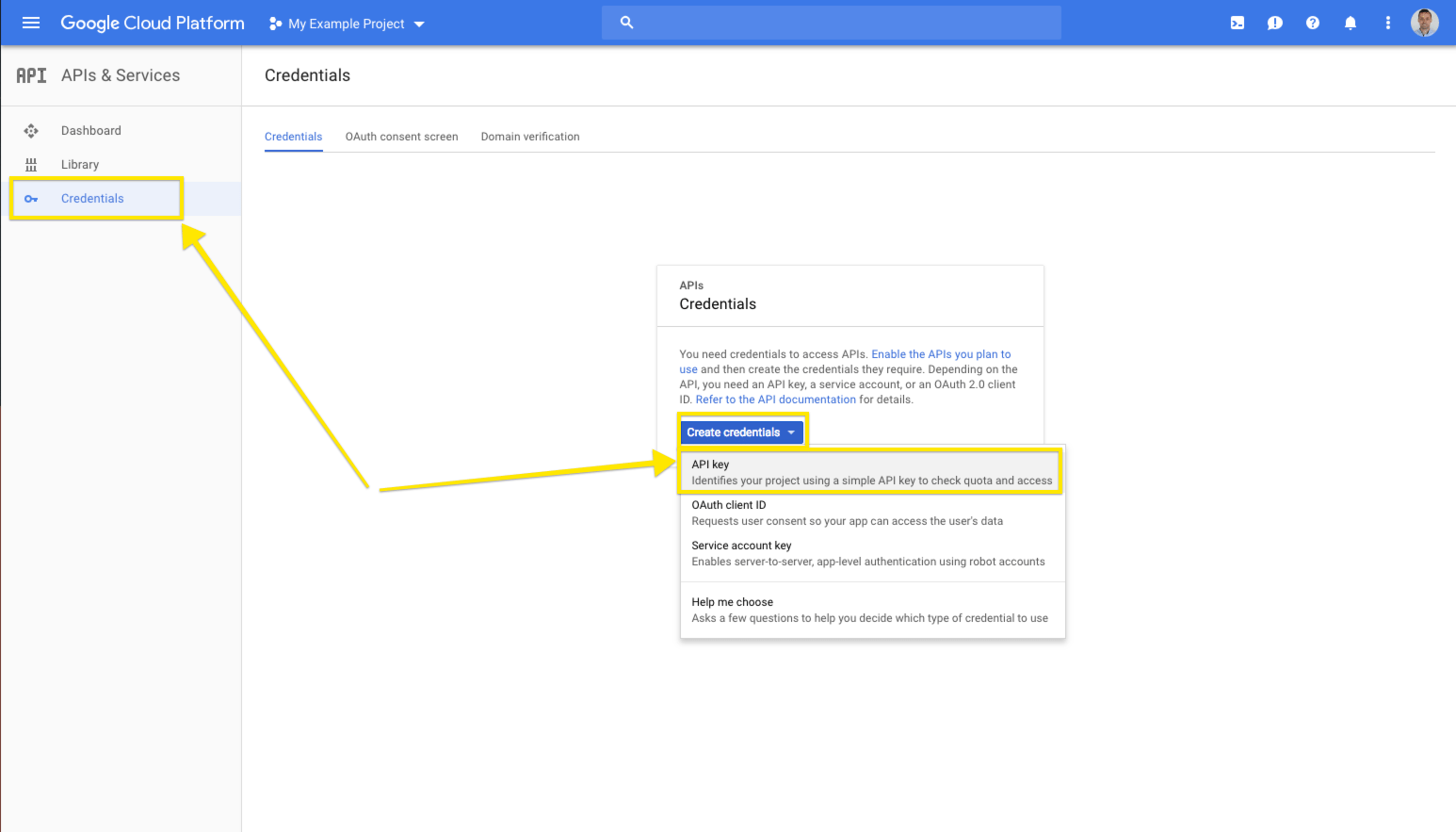1456x832 pixels.
Task: Open the Create credentials dropdown arrow
Action: 791,432
